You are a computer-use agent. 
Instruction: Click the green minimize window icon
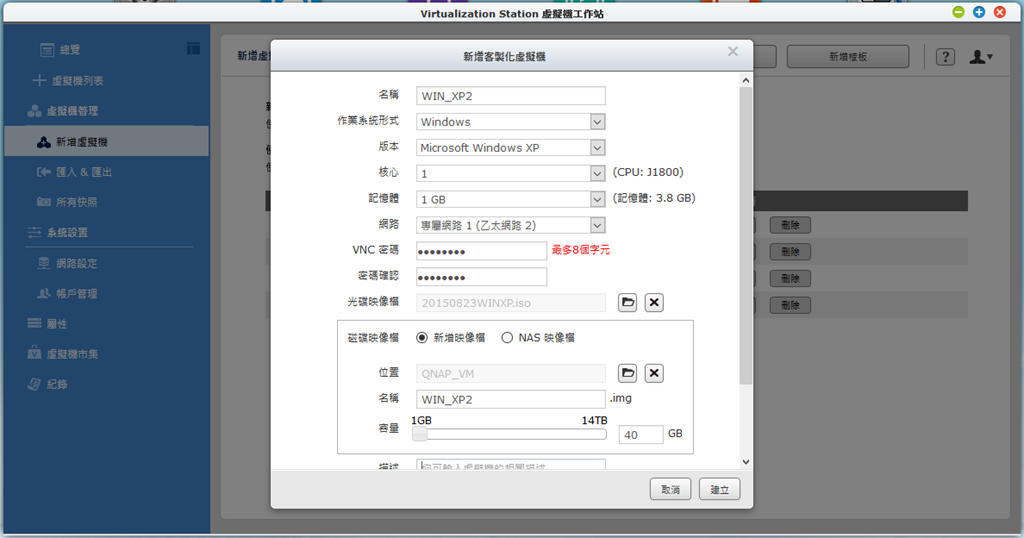pyautogui.click(x=958, y=12)
